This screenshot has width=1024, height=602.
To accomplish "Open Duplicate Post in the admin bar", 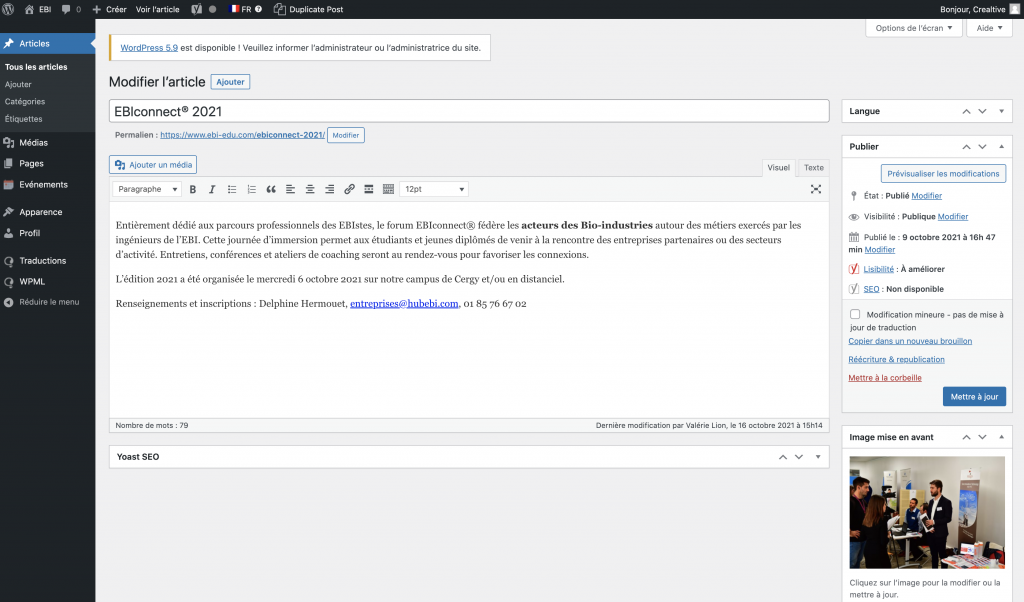I will [x=308, y=9].
